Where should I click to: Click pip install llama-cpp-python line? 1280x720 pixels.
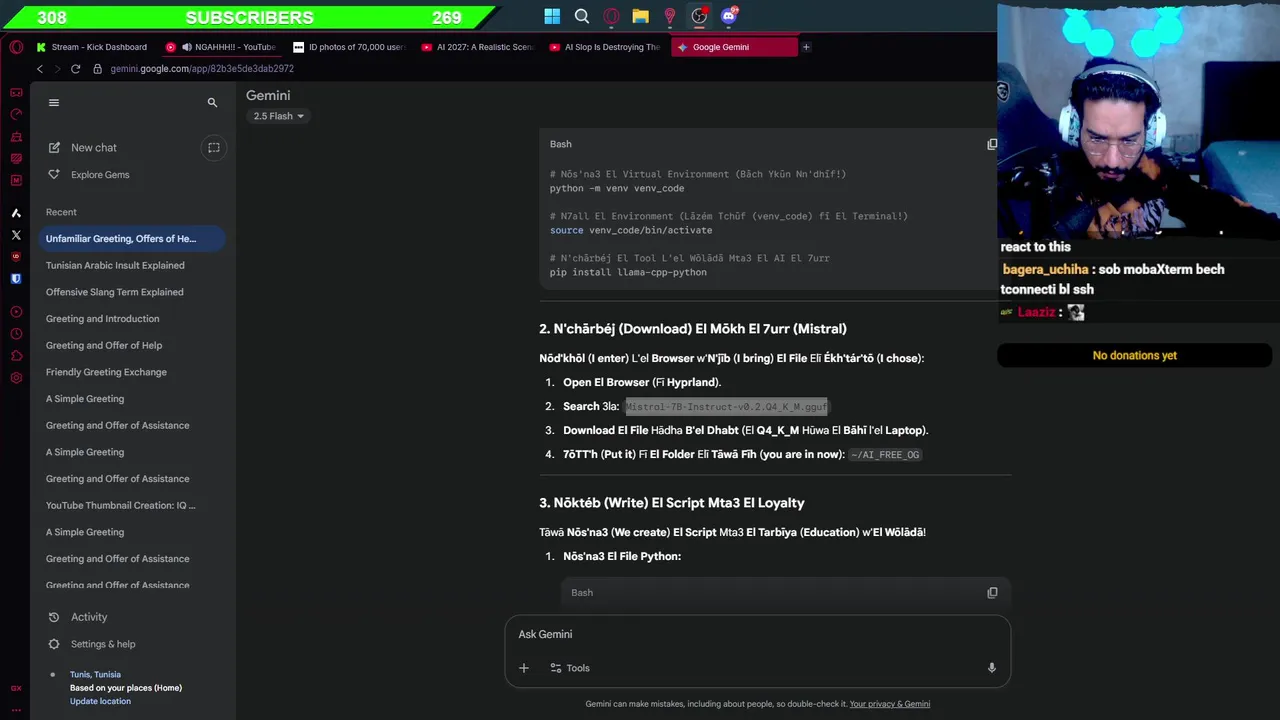[x=628, y=272]
